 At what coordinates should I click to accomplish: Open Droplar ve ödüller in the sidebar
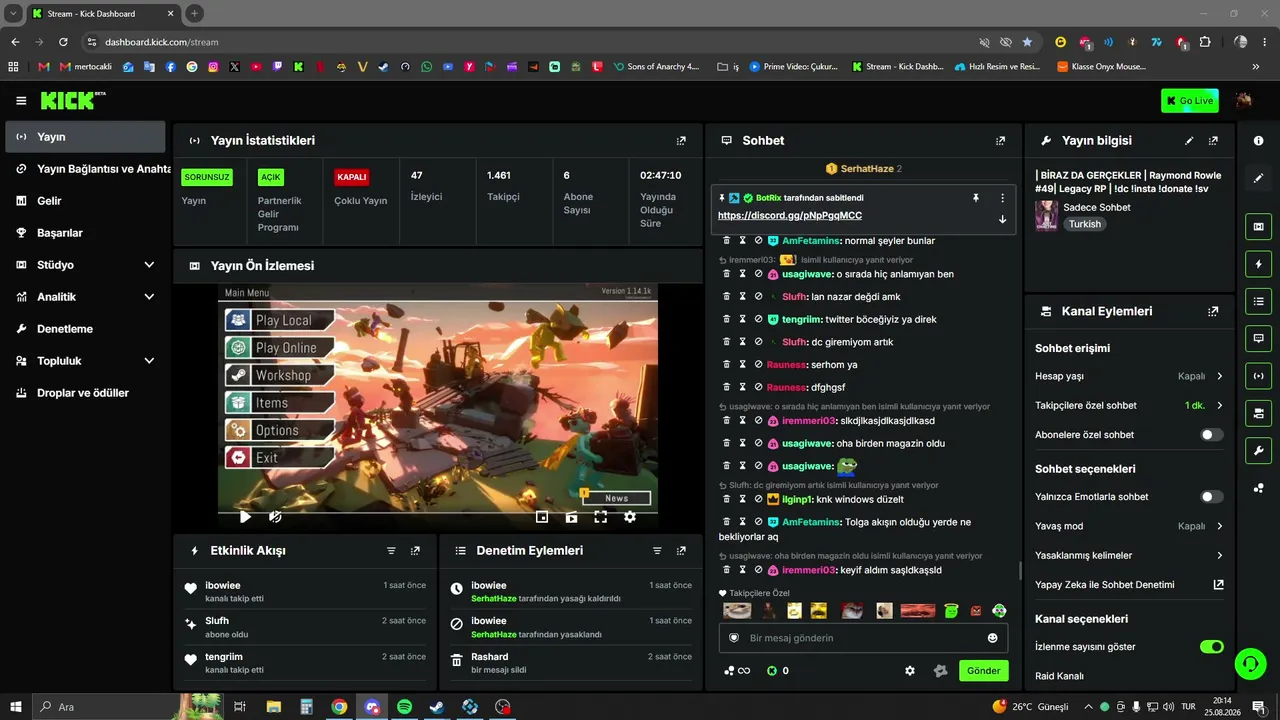(x=85, y=393)
